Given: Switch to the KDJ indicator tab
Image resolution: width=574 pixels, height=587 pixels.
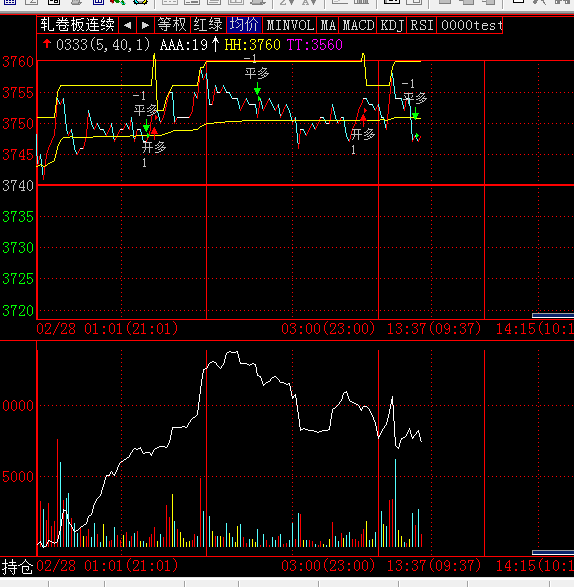Looking at the screenshot, I should [392, 25].
